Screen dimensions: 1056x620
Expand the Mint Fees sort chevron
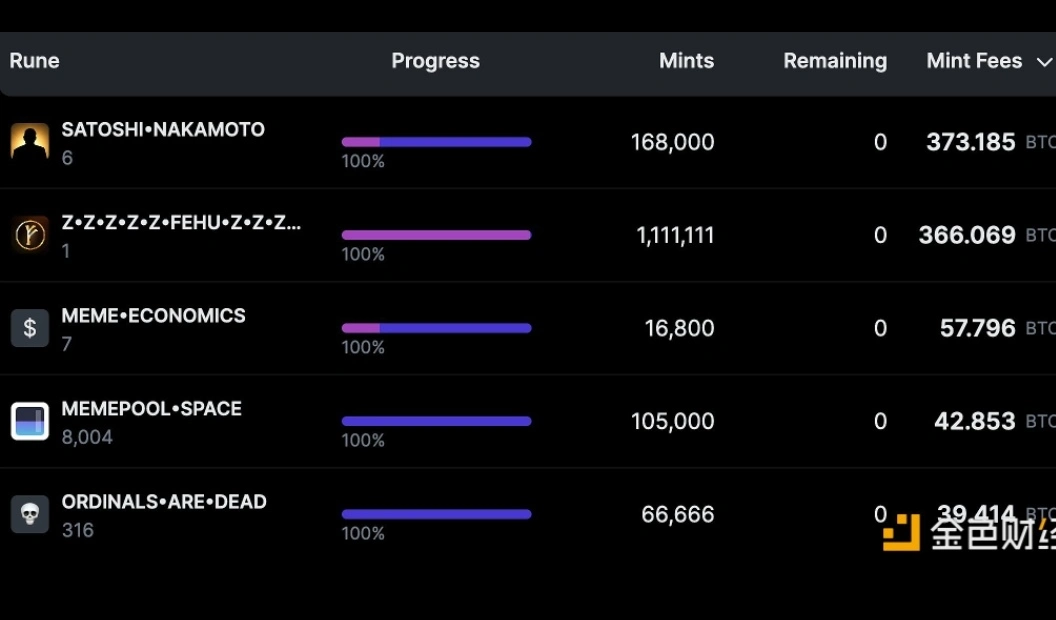tap(1044, 62)
